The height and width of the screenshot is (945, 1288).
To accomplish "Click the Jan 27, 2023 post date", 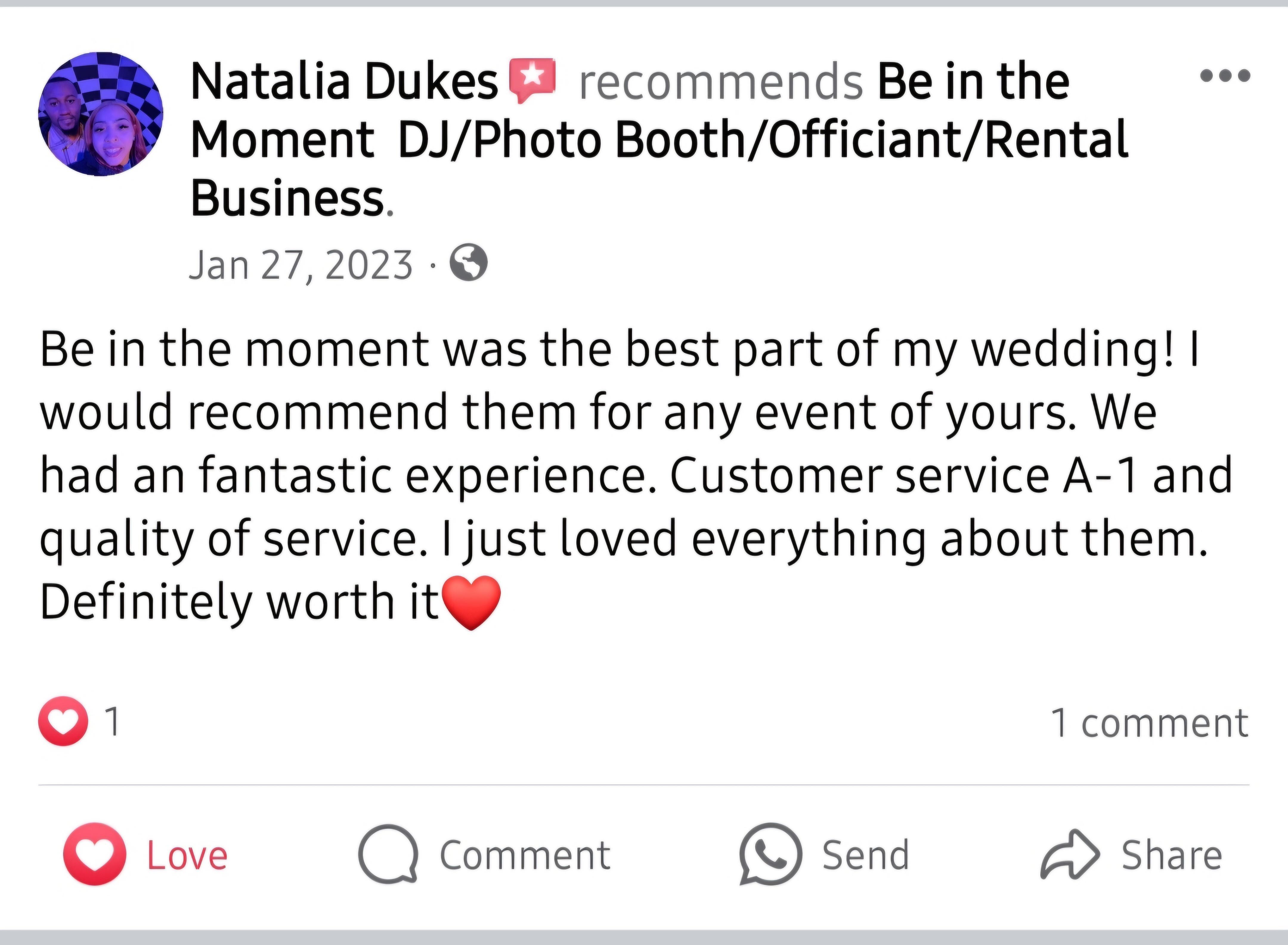I will [300, 265].
